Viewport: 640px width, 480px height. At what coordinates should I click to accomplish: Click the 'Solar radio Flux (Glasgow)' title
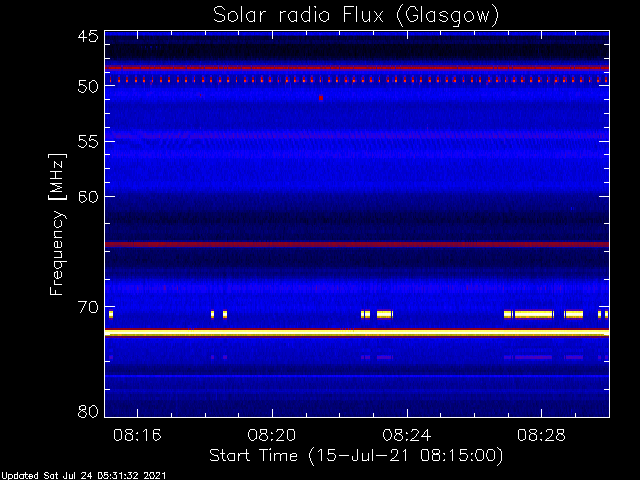pyautogui.click(x=356, y=16)
